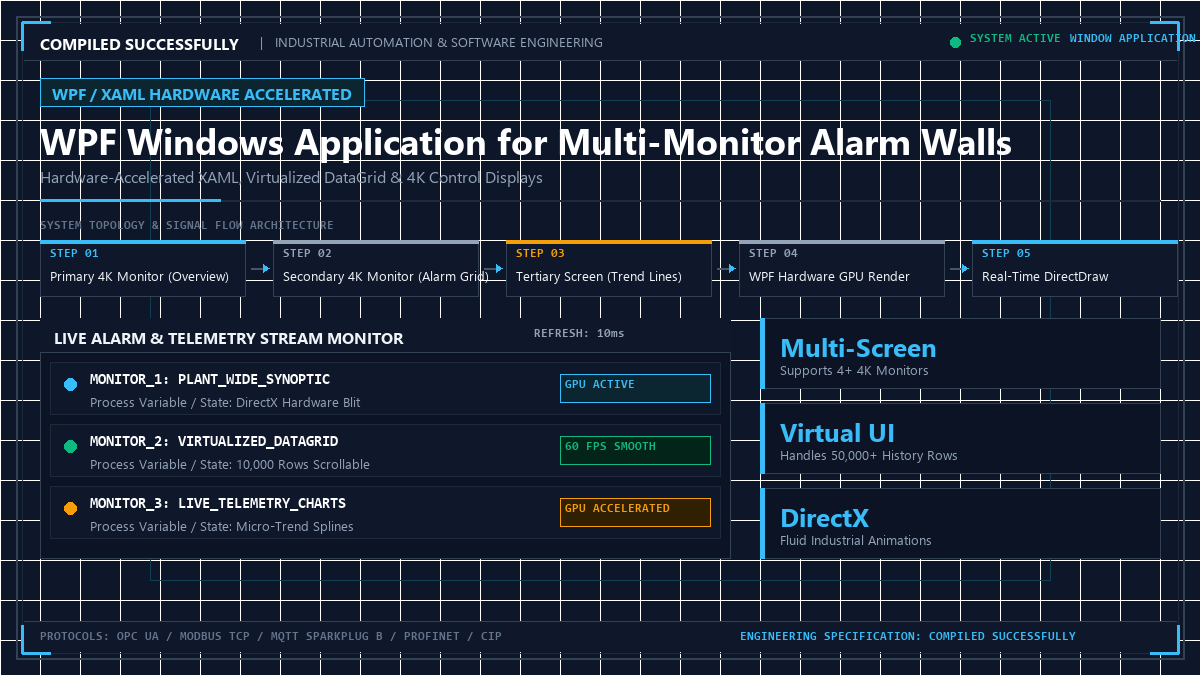Image resolution: width=1200 pixels, height=675 pixels.
Task: Select the MONITOR_1: PLANT_WIDE_SYNOPTIC row title
Action: pos(210,380)
